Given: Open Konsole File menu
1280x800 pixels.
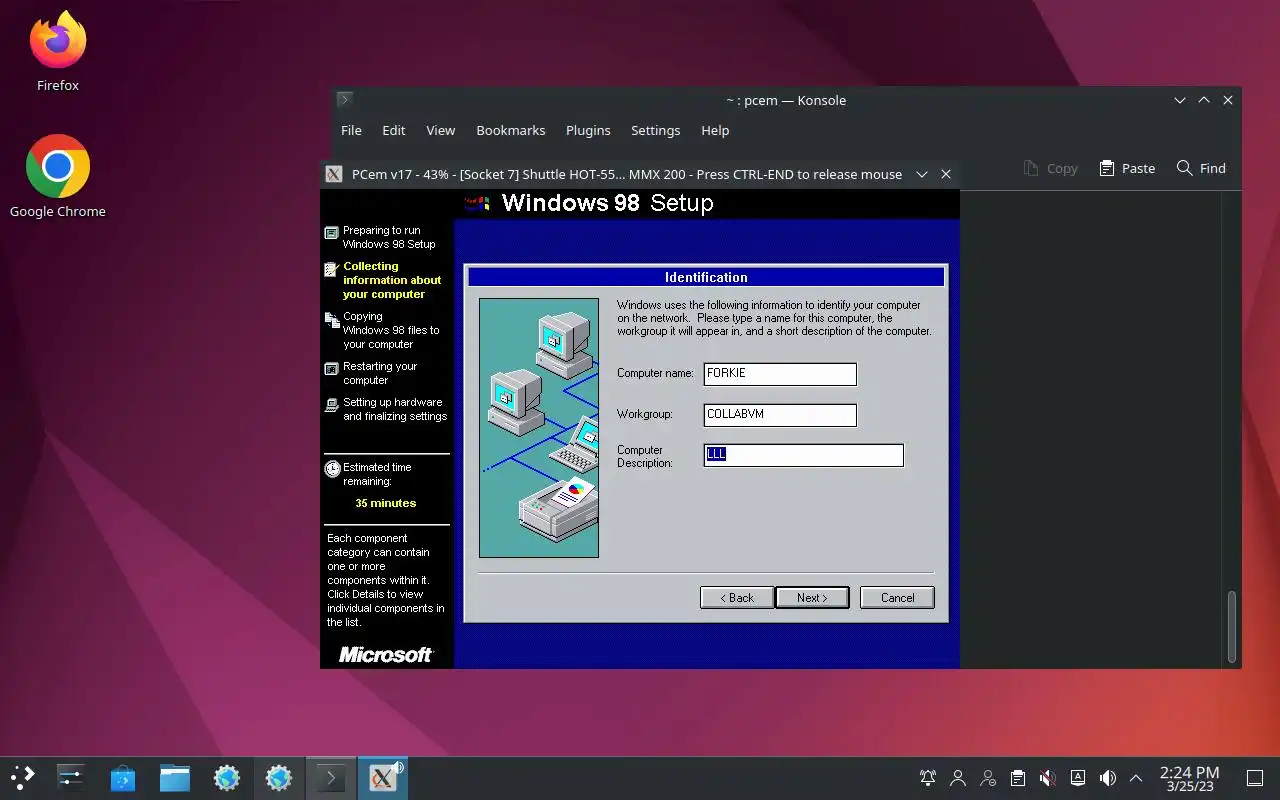Looking at the screenshot, I should [351, 130].
